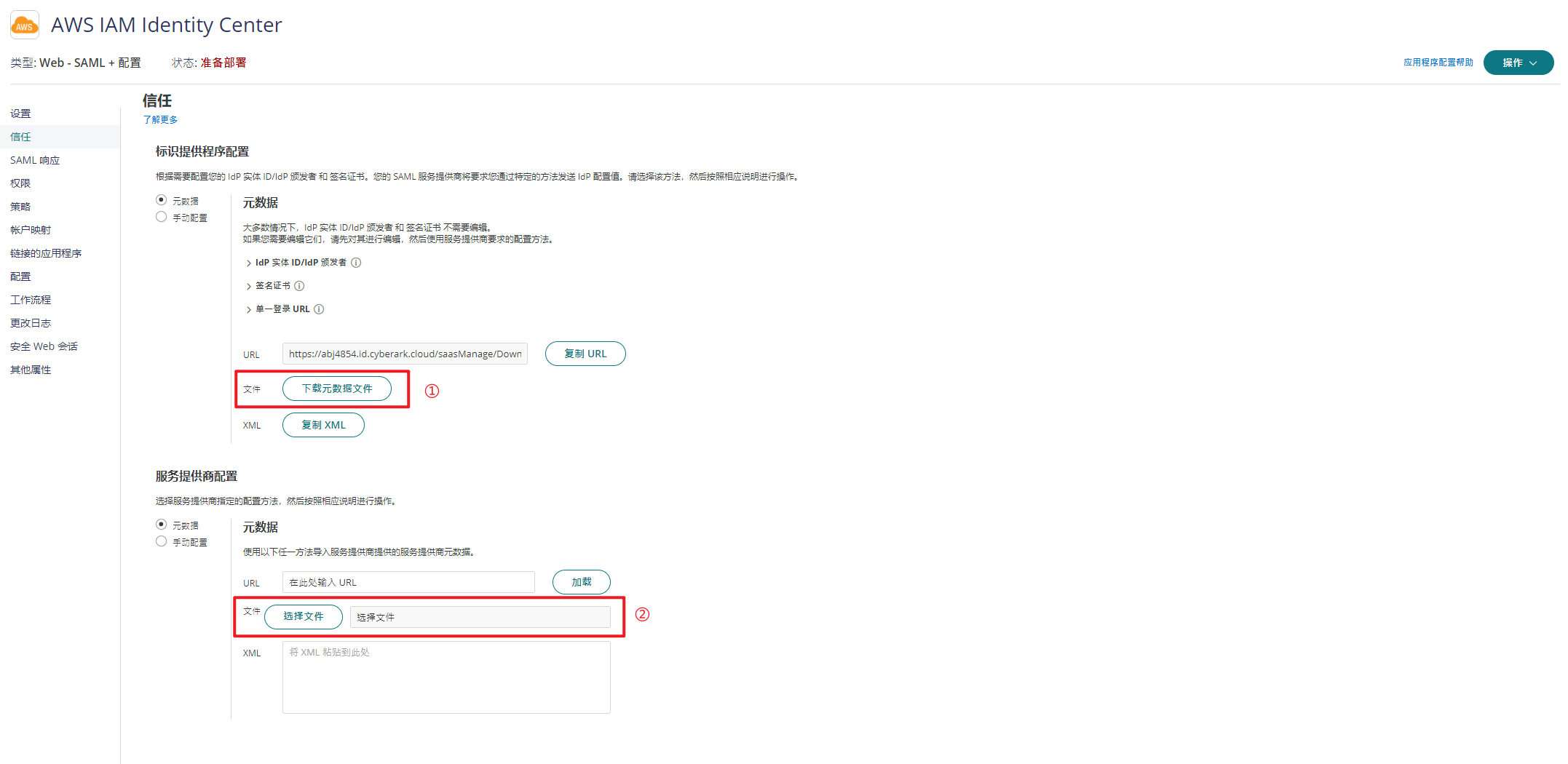Viewport: 1568px width, 764px height.
Task: Open the 应用程序配置帮助 link
Action: (1438, 63)
